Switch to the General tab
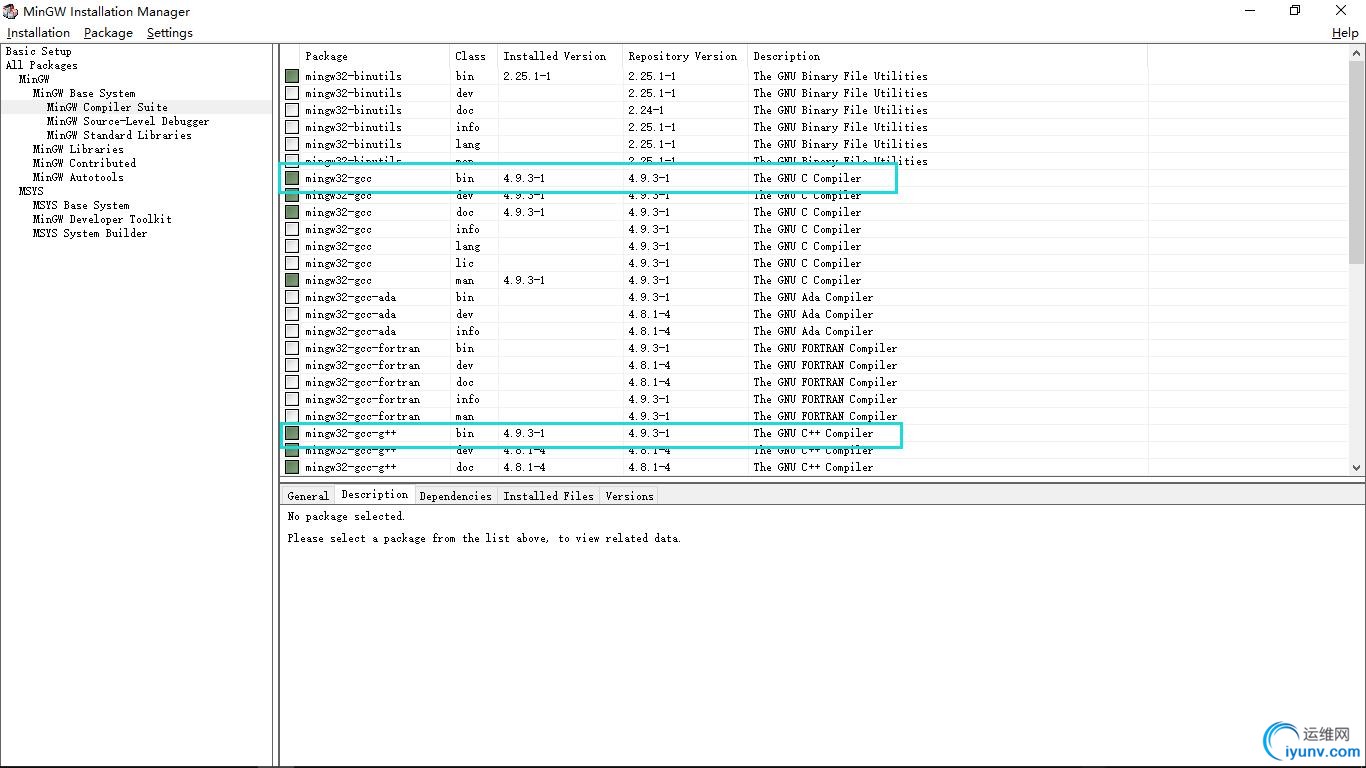 (x=308, y=496)
